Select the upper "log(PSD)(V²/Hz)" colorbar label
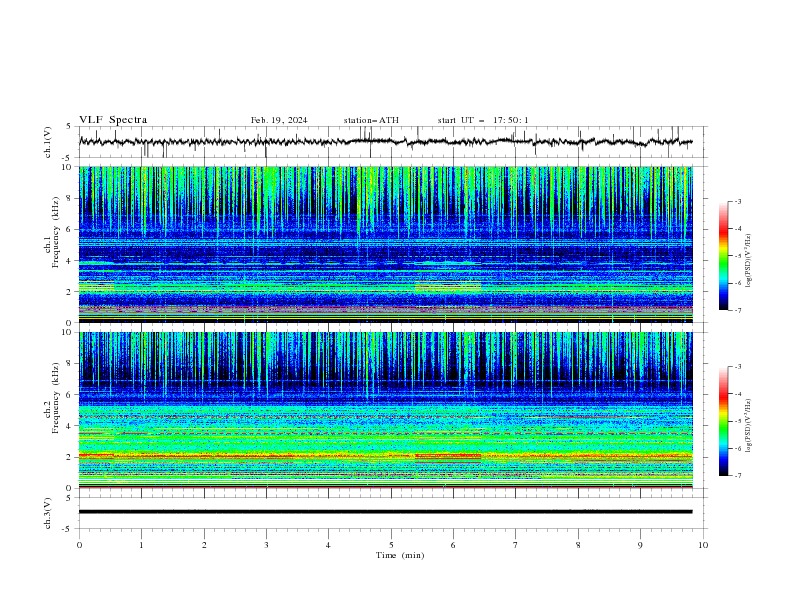This screenshot has width=792, height=612. pos(748,261)
